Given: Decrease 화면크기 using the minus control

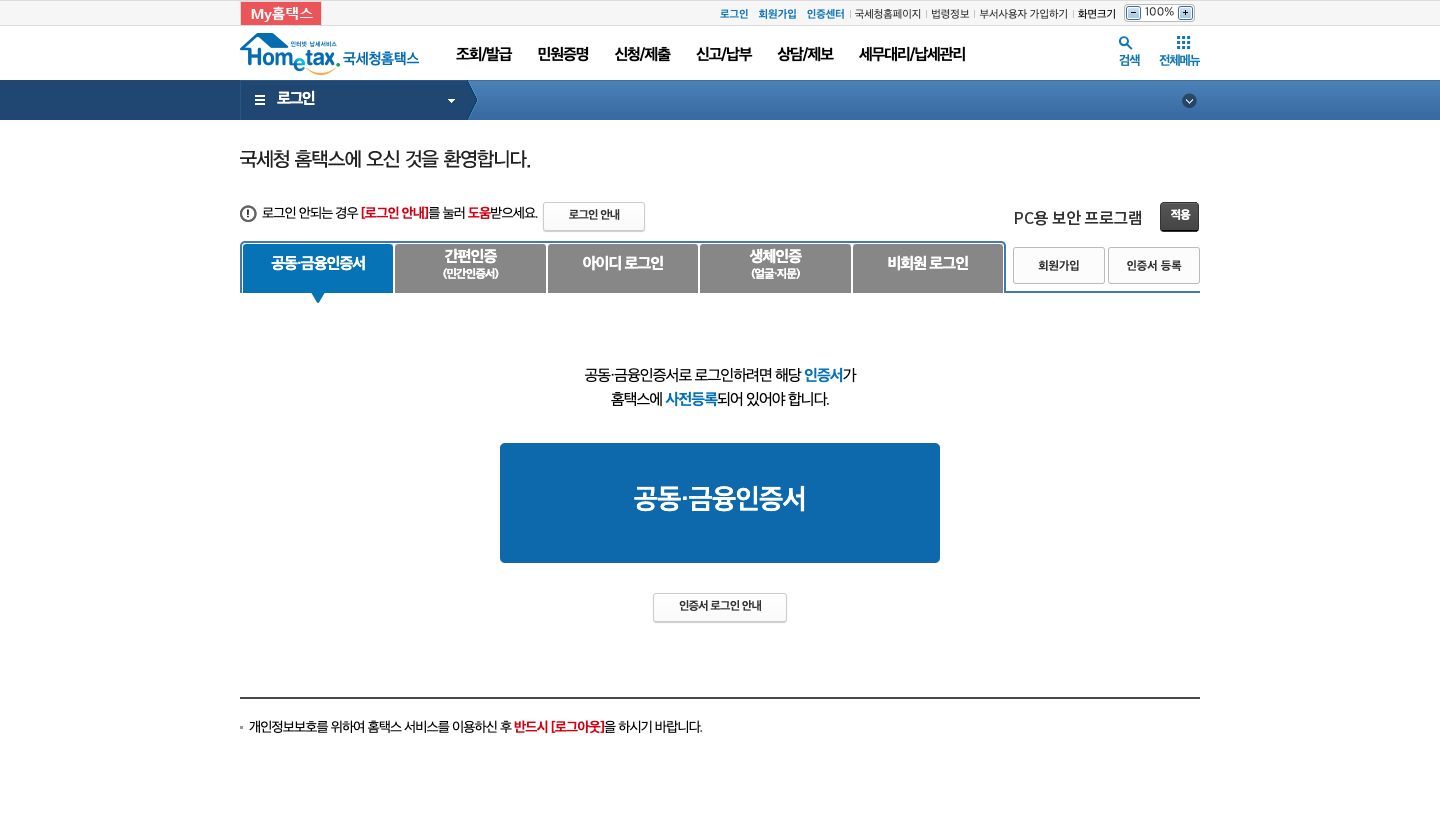Looking at the screenshot, I should point(1131,12).
